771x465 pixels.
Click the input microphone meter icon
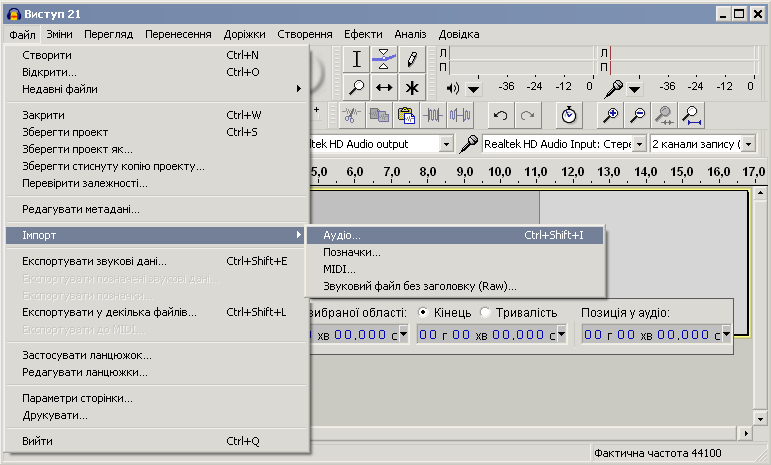613,88
